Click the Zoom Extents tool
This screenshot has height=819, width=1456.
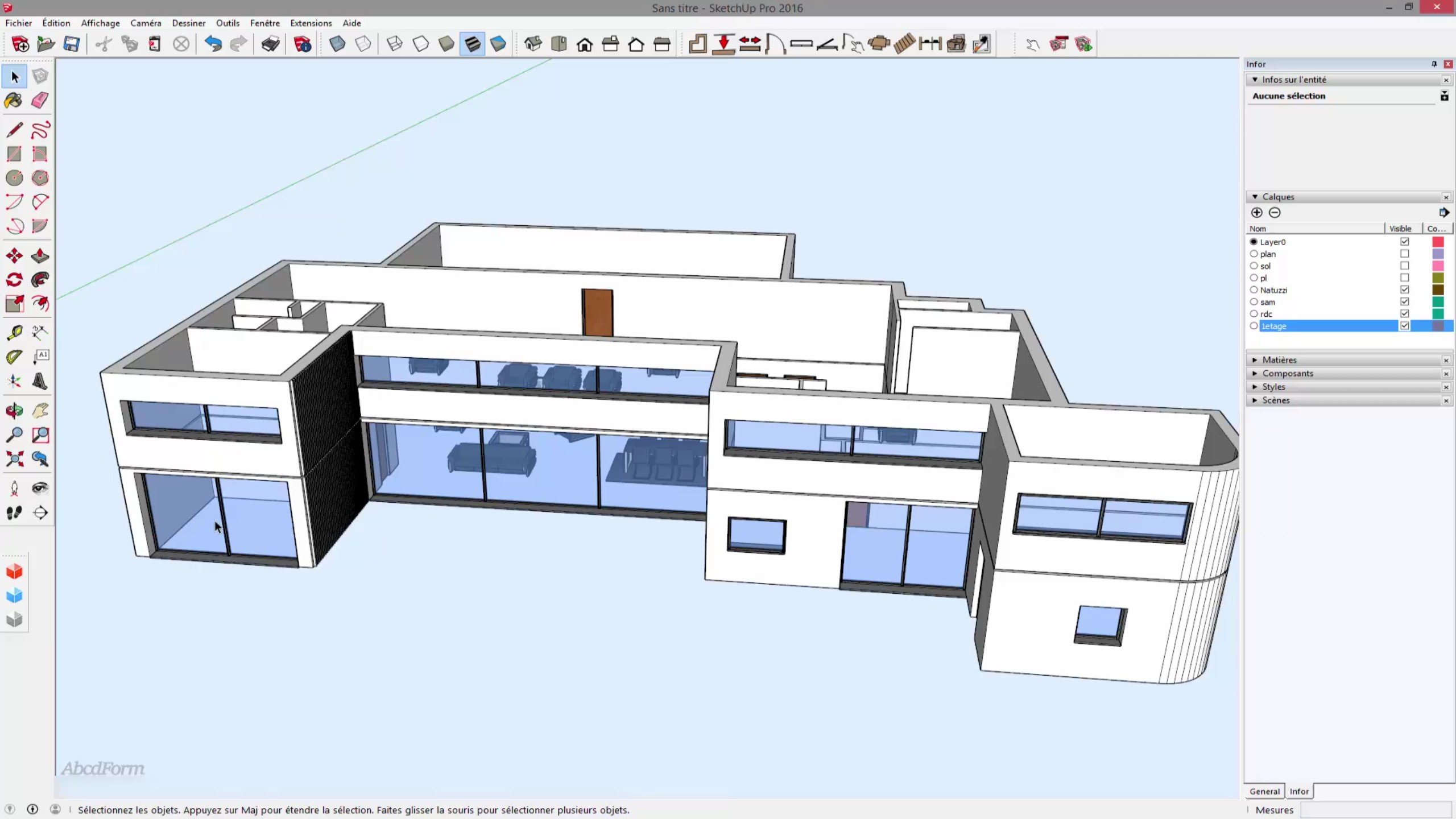click(x=14, y=459)
